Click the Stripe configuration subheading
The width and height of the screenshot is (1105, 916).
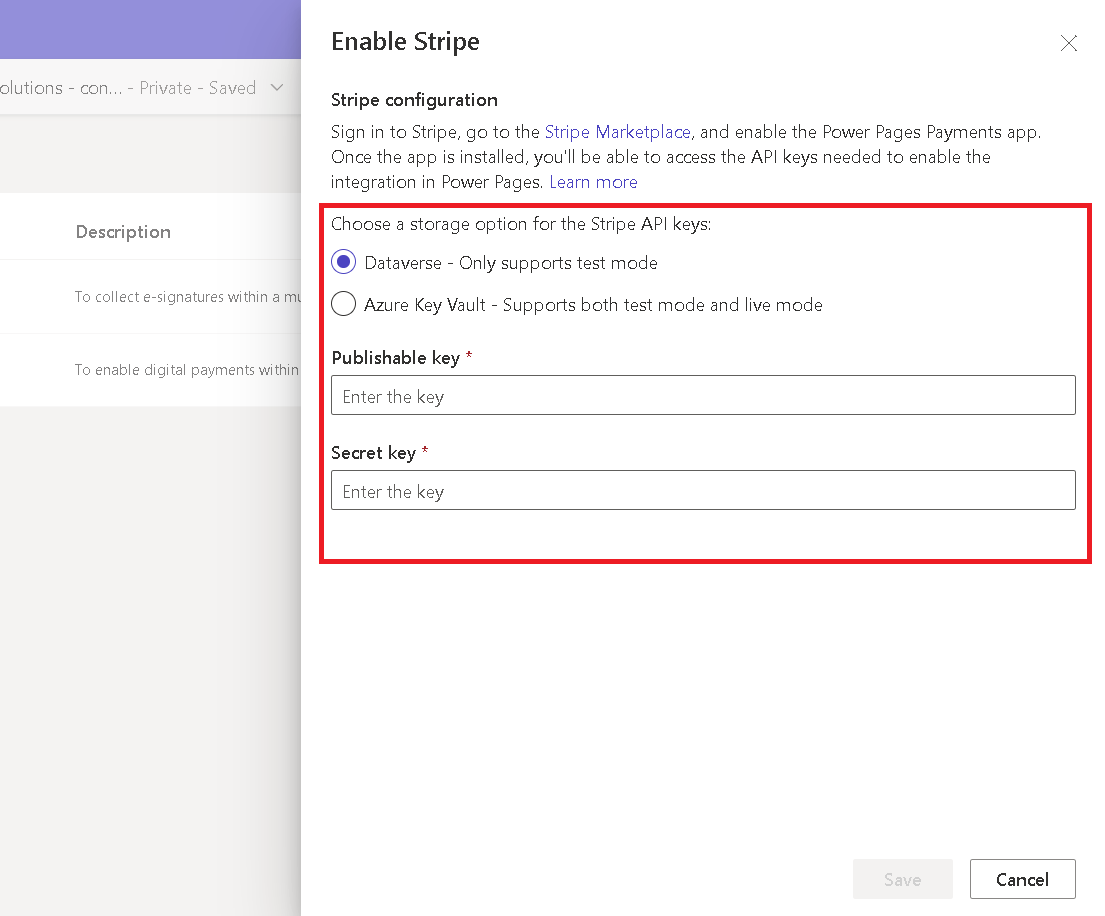414,100
